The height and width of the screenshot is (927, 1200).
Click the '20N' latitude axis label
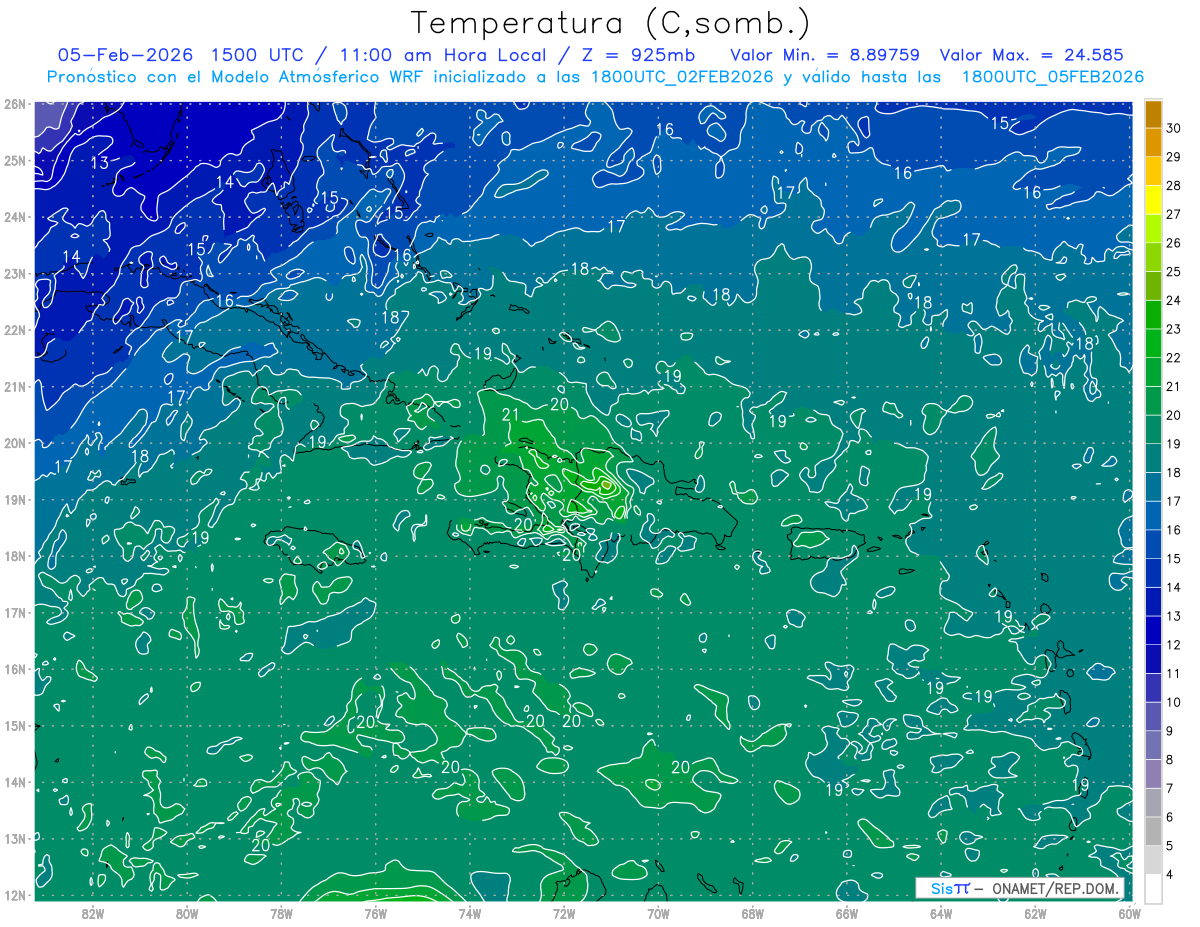coord(15,443)
